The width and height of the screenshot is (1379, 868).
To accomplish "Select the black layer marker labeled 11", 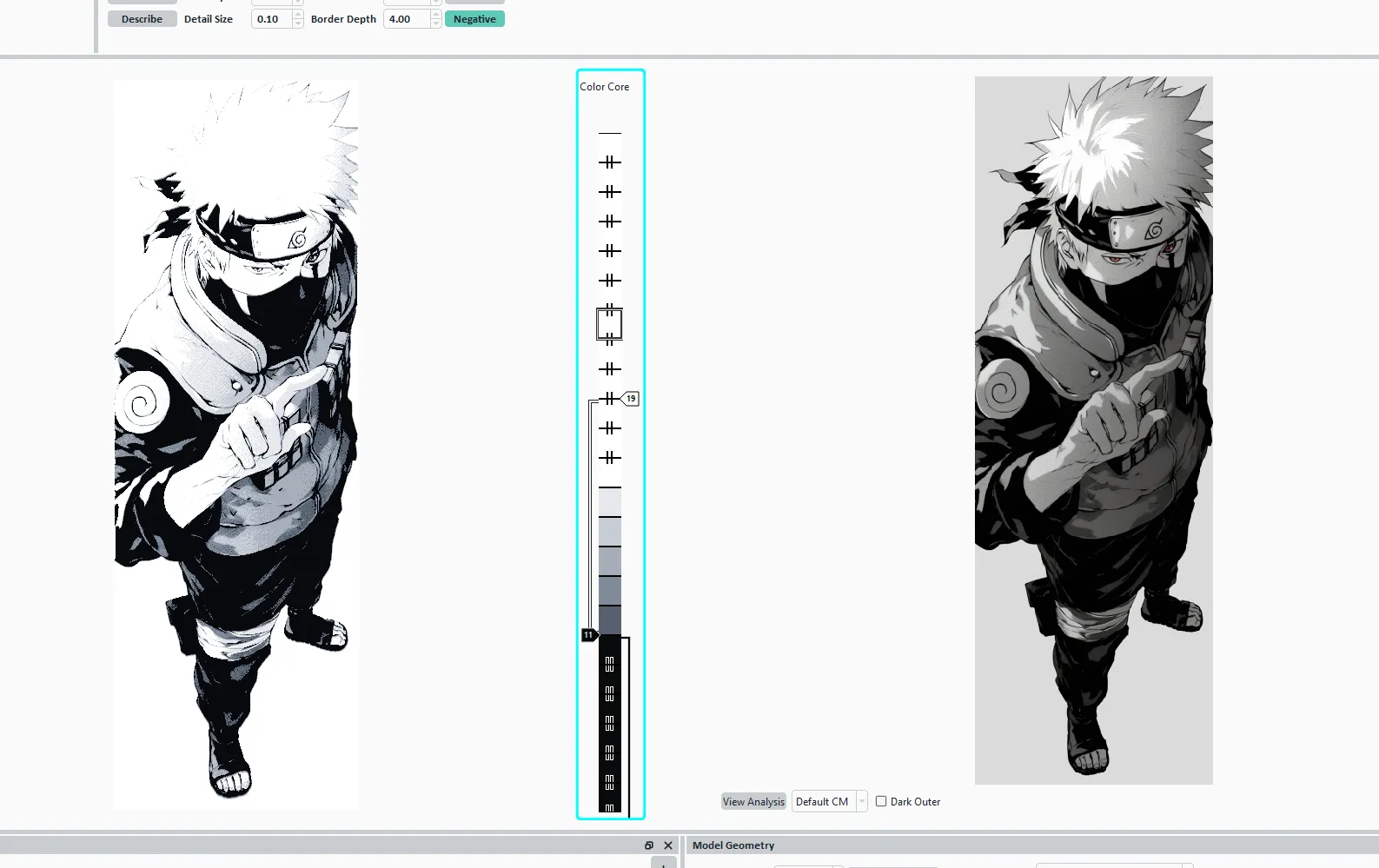I will pos(589,635).
